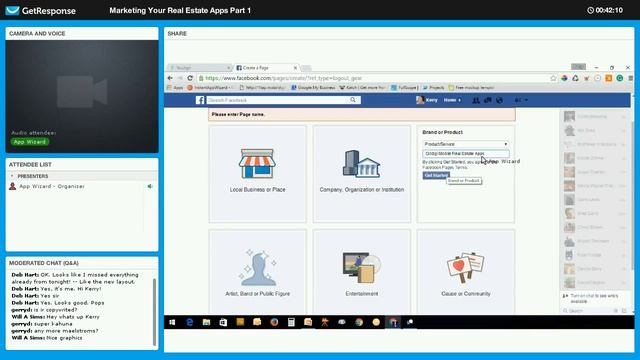This screenshot has width=640, height=360.
Task: Choose the Cause or Community category
Action: coord(466,271)
